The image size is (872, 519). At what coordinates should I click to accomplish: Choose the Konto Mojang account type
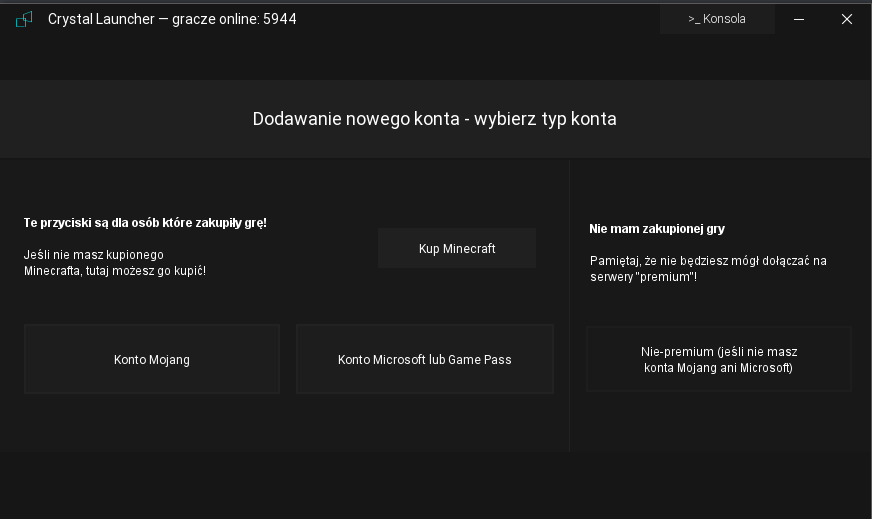click(x=152, y=359)
